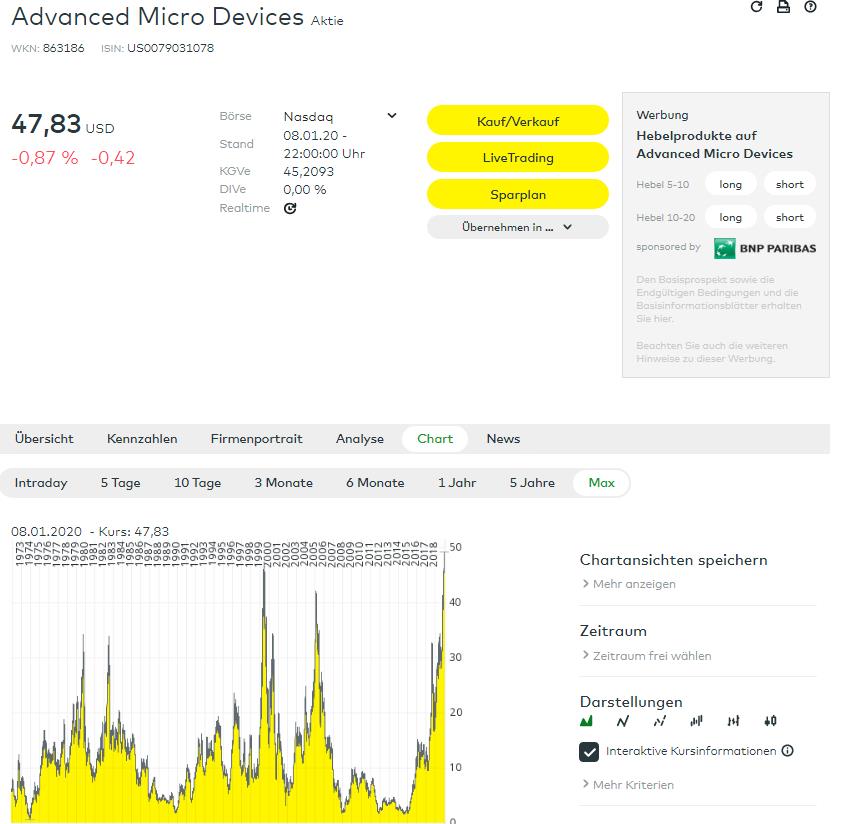Open the page refresh icon top right

pos(757,8)
